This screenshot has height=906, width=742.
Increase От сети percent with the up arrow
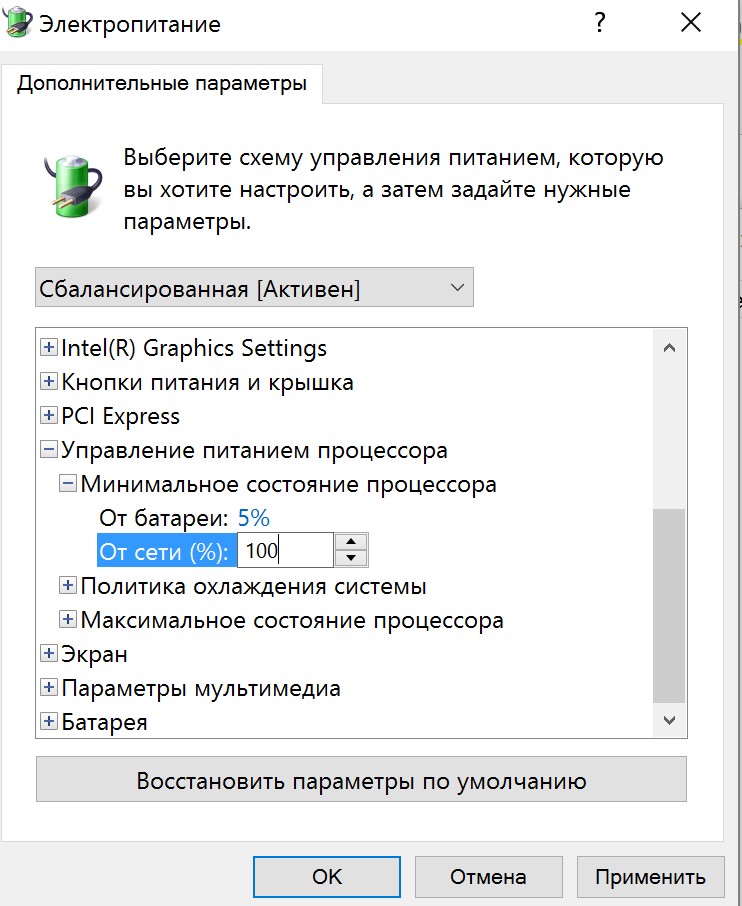[351, 542]
